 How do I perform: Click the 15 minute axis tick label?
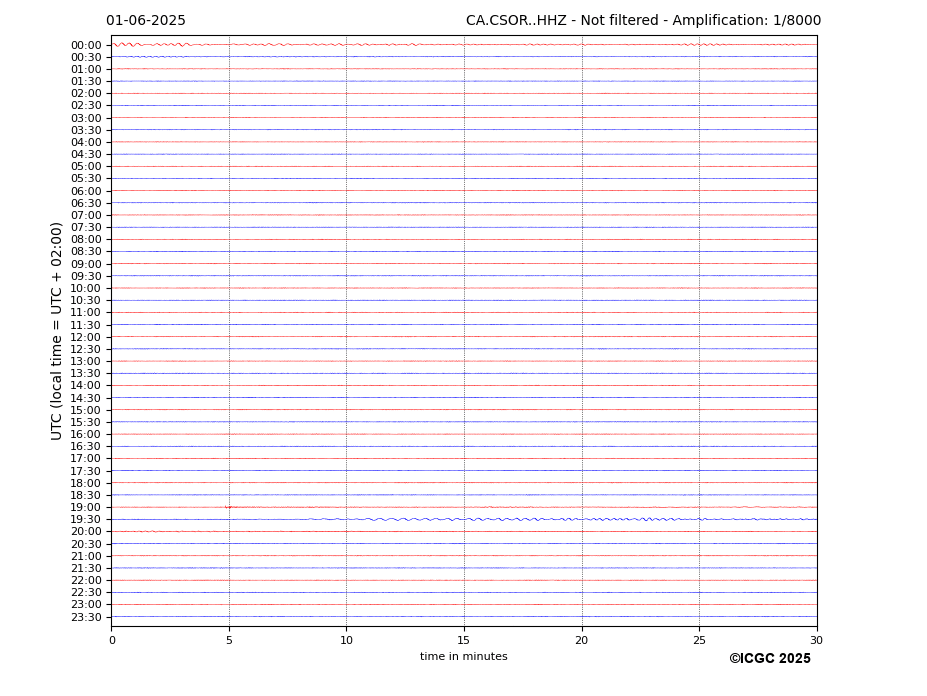coord(464,640)
